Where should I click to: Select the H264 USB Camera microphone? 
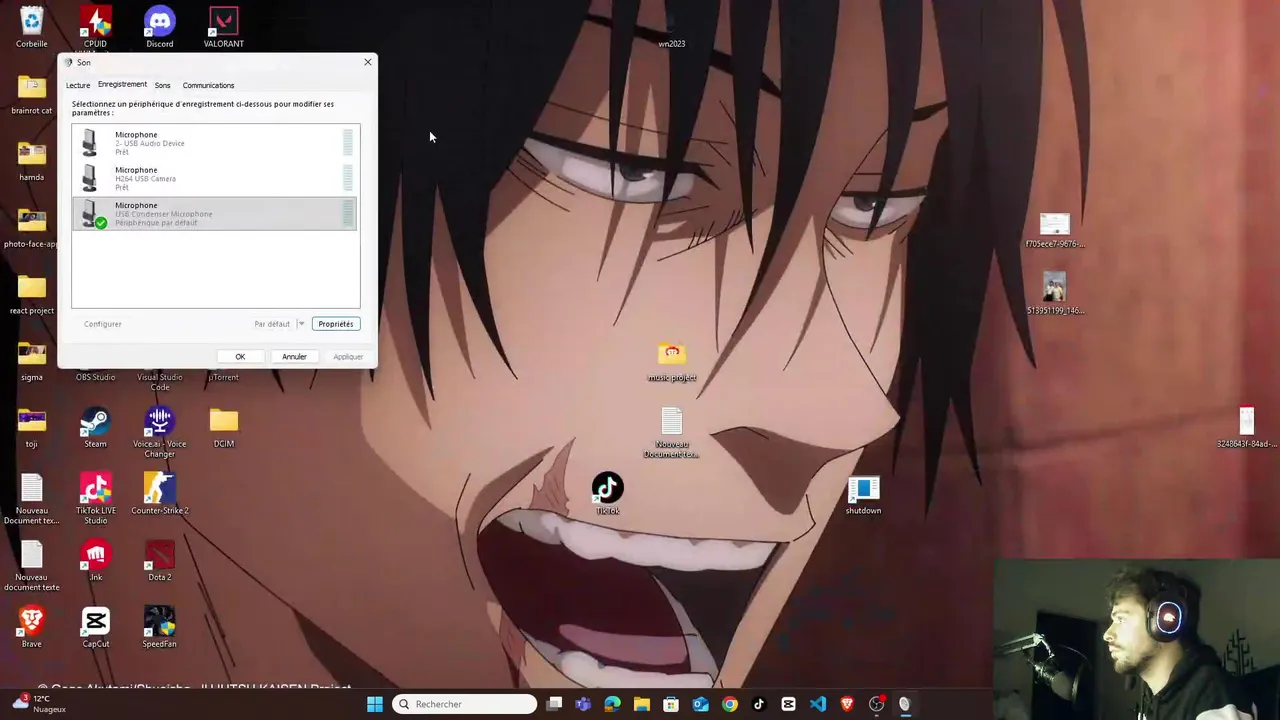[215, 178]
